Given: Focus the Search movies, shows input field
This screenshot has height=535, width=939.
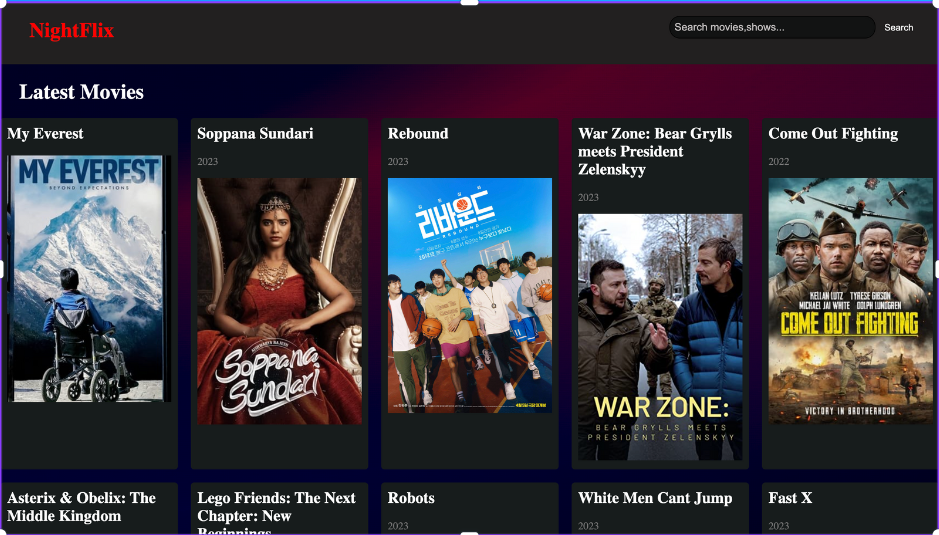Looking at the screenshot, I should 771,28.
